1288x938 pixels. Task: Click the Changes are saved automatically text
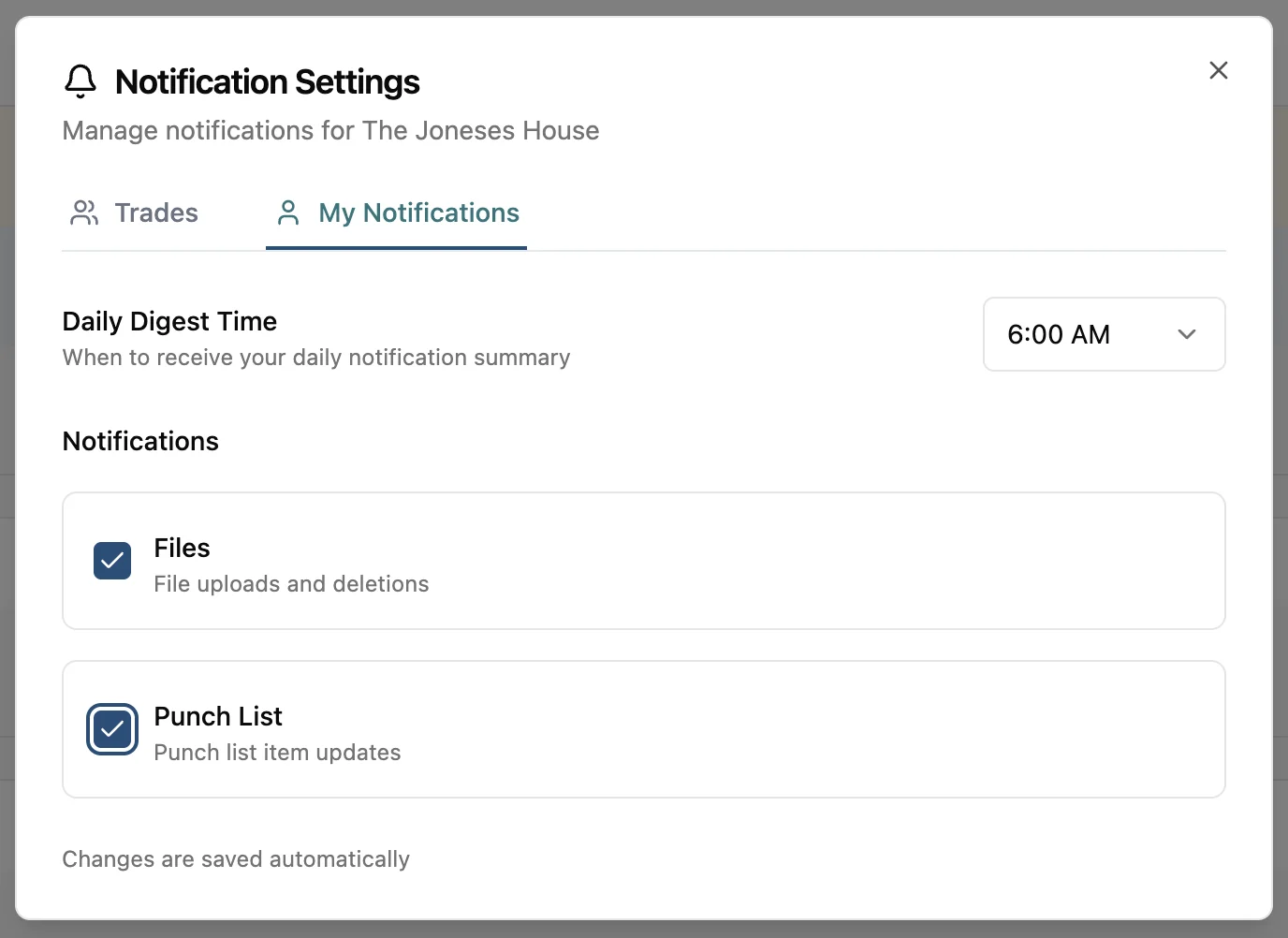235,858
